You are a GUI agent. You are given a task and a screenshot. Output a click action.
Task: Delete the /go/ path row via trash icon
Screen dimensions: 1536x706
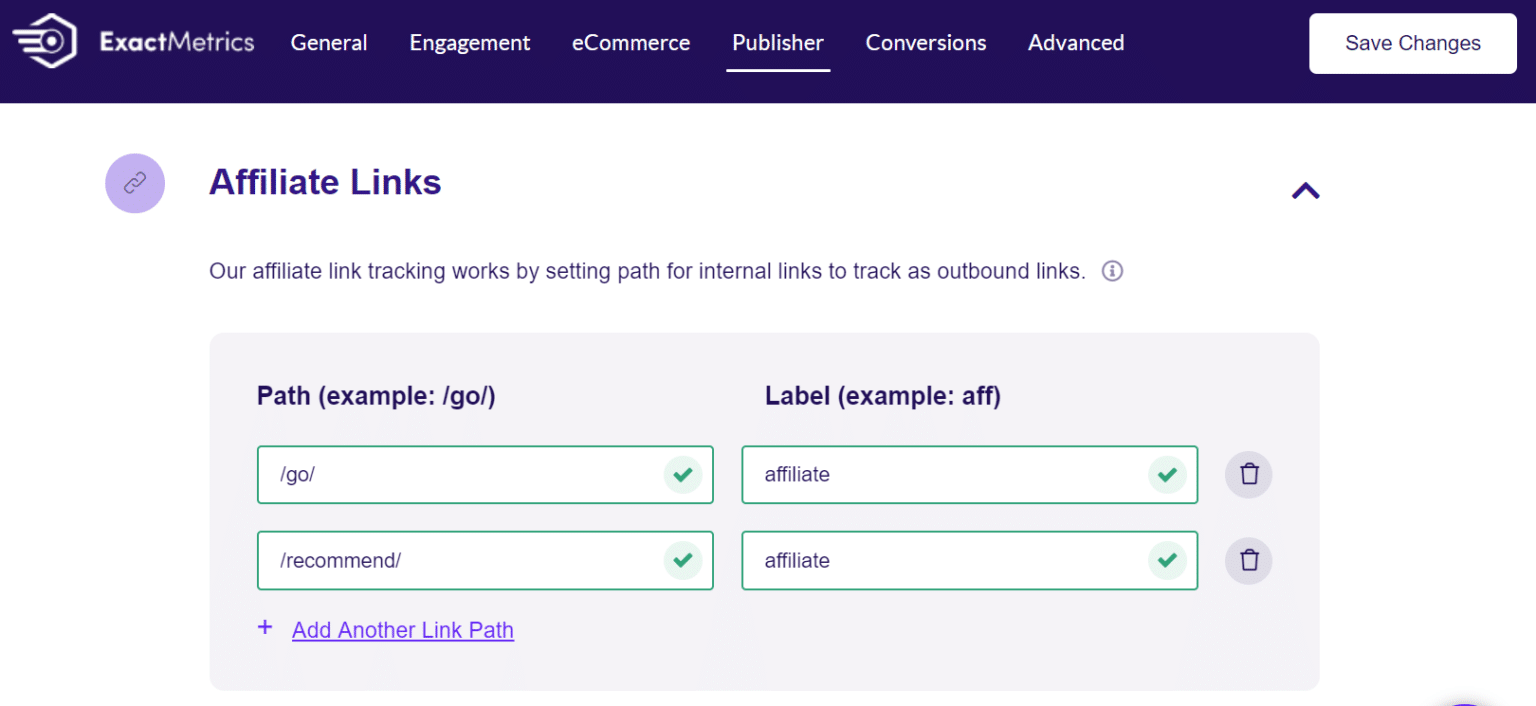pos(1248,474)
